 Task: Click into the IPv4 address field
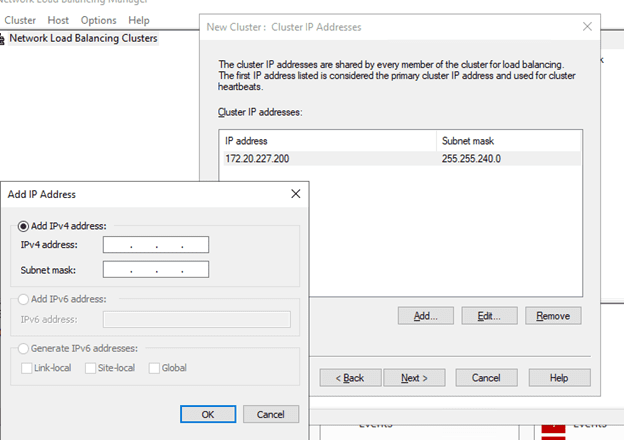coord(155,245)
